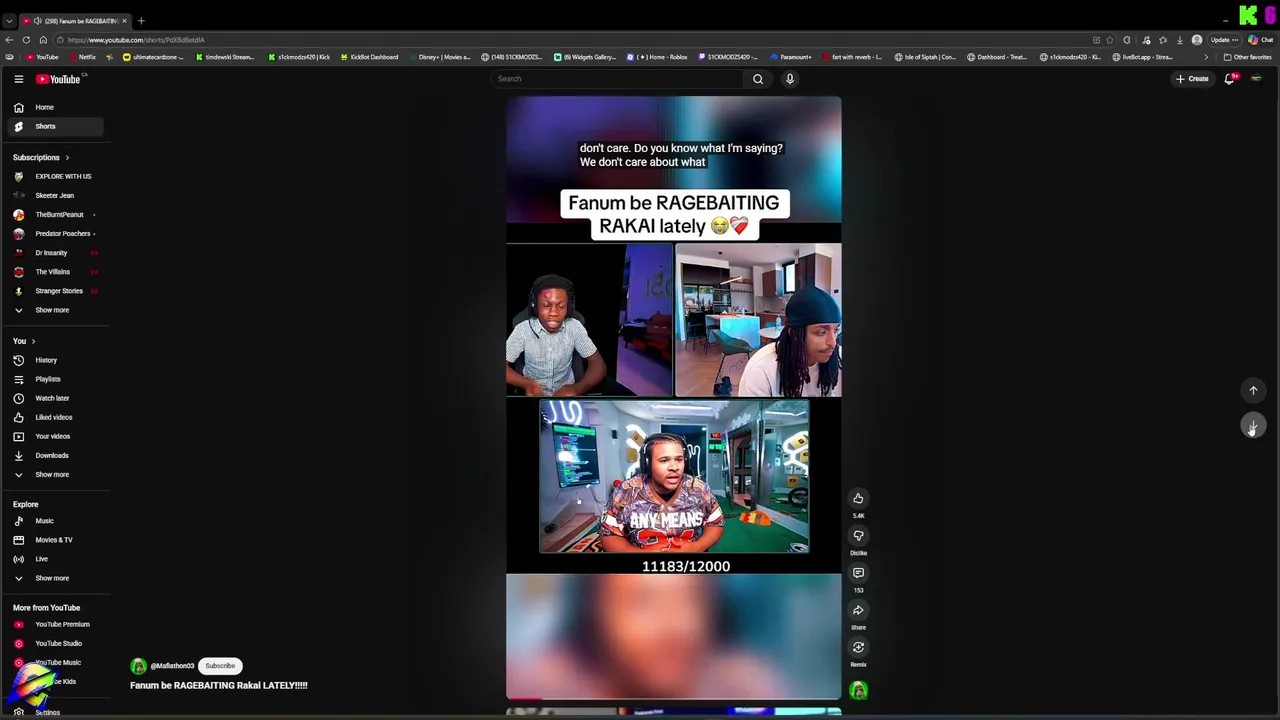
Task: Open the browser Update menu
Action: click(x=1224, y=40)
